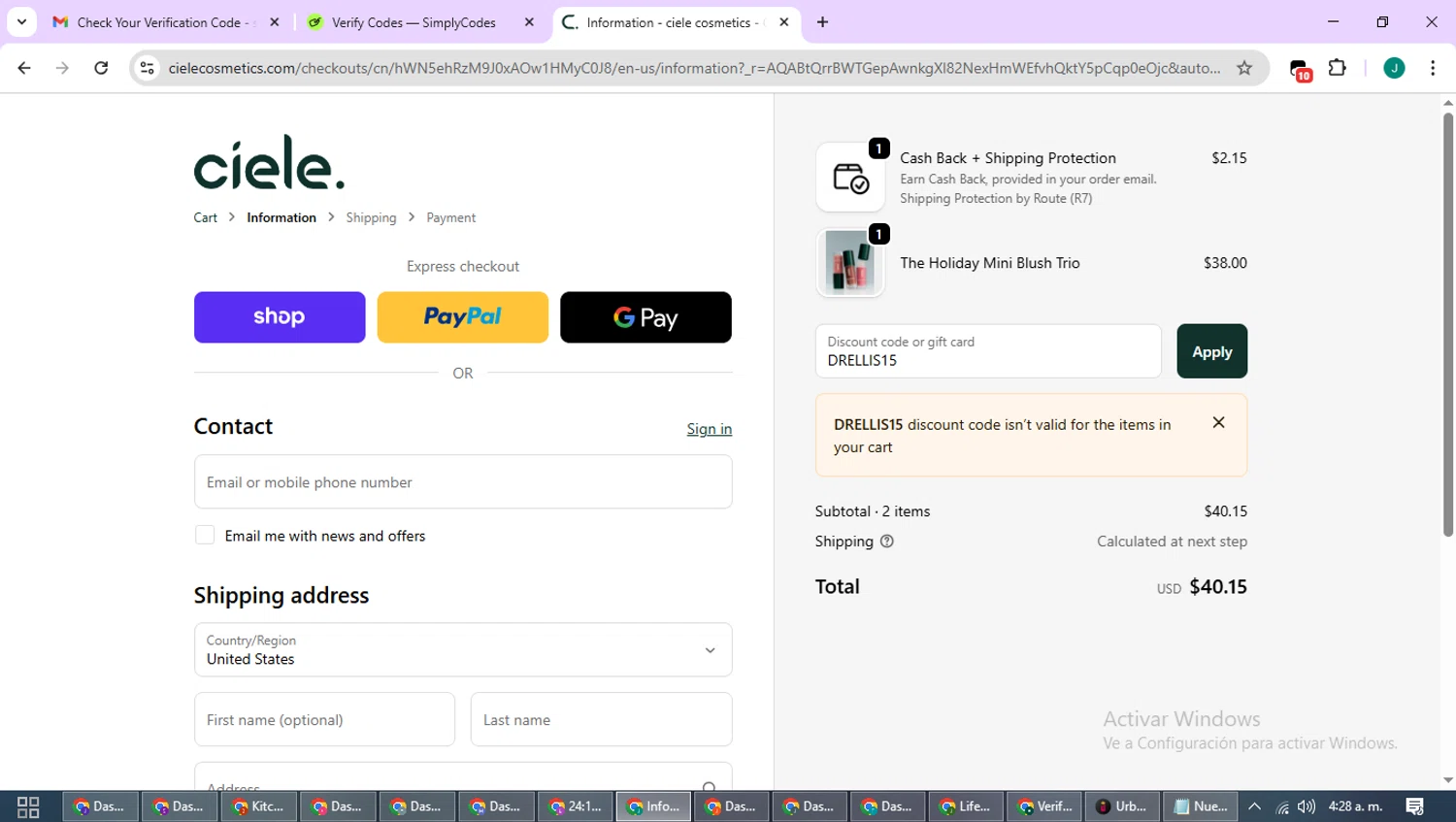Open the Windows notification center
This screenshot has width=1456, height=822.
pyautogui.click(x=1415, y=806)
